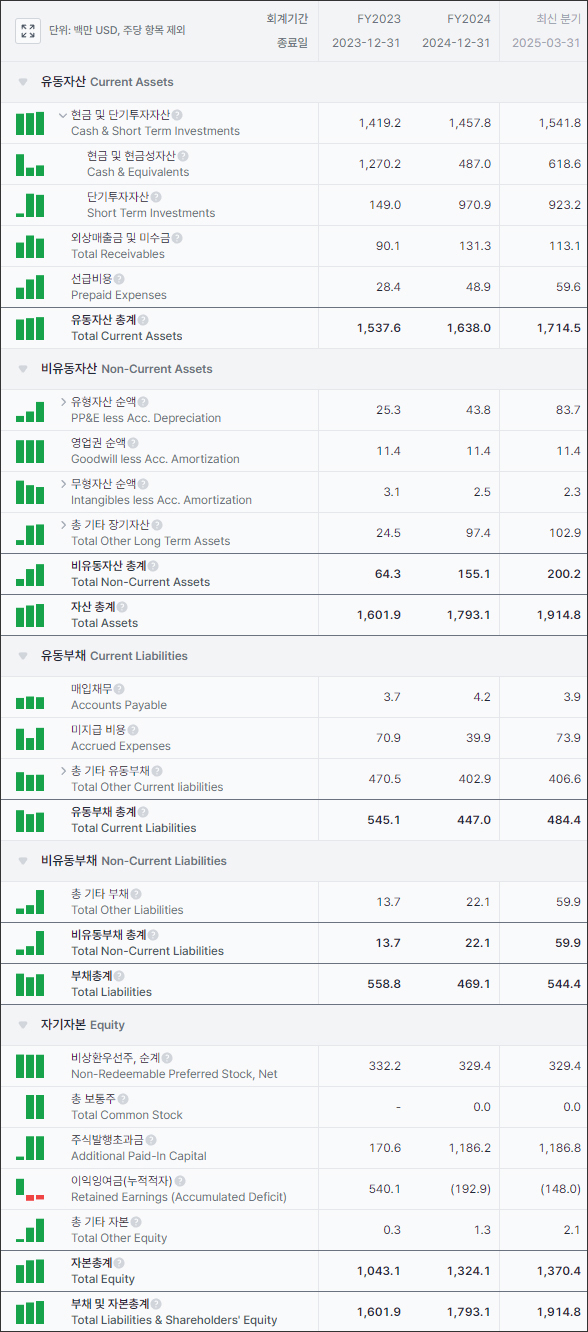
Task: Click the FY2023 Accrued Expenses value 70.9
Action: pos(387,738)
